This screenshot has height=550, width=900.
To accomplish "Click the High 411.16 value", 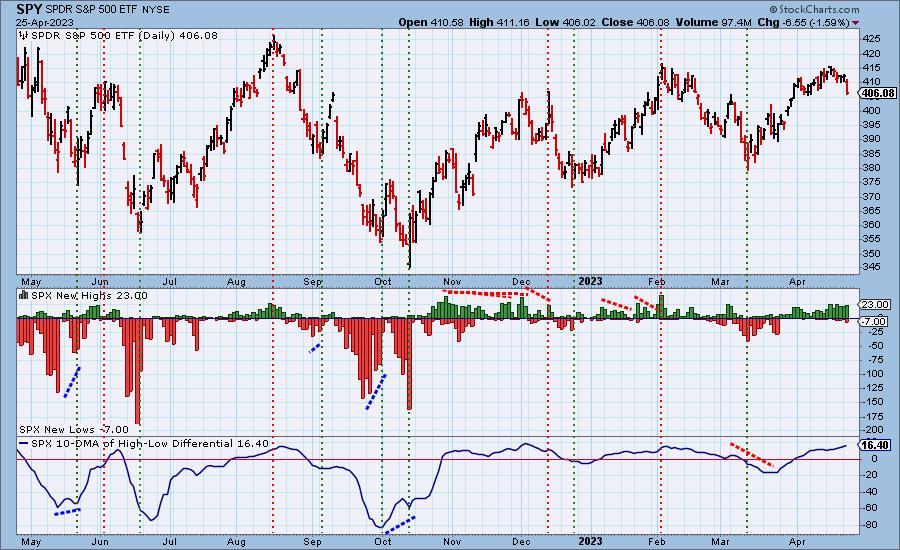I will tap(498, 22).
